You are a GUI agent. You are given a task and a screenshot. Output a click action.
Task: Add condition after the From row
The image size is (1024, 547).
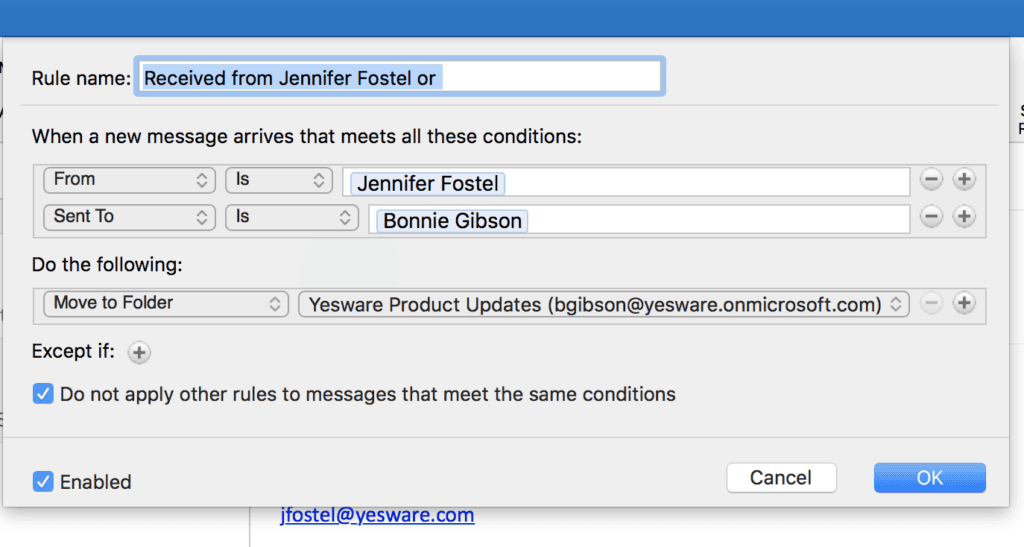(x=964, y=180)
